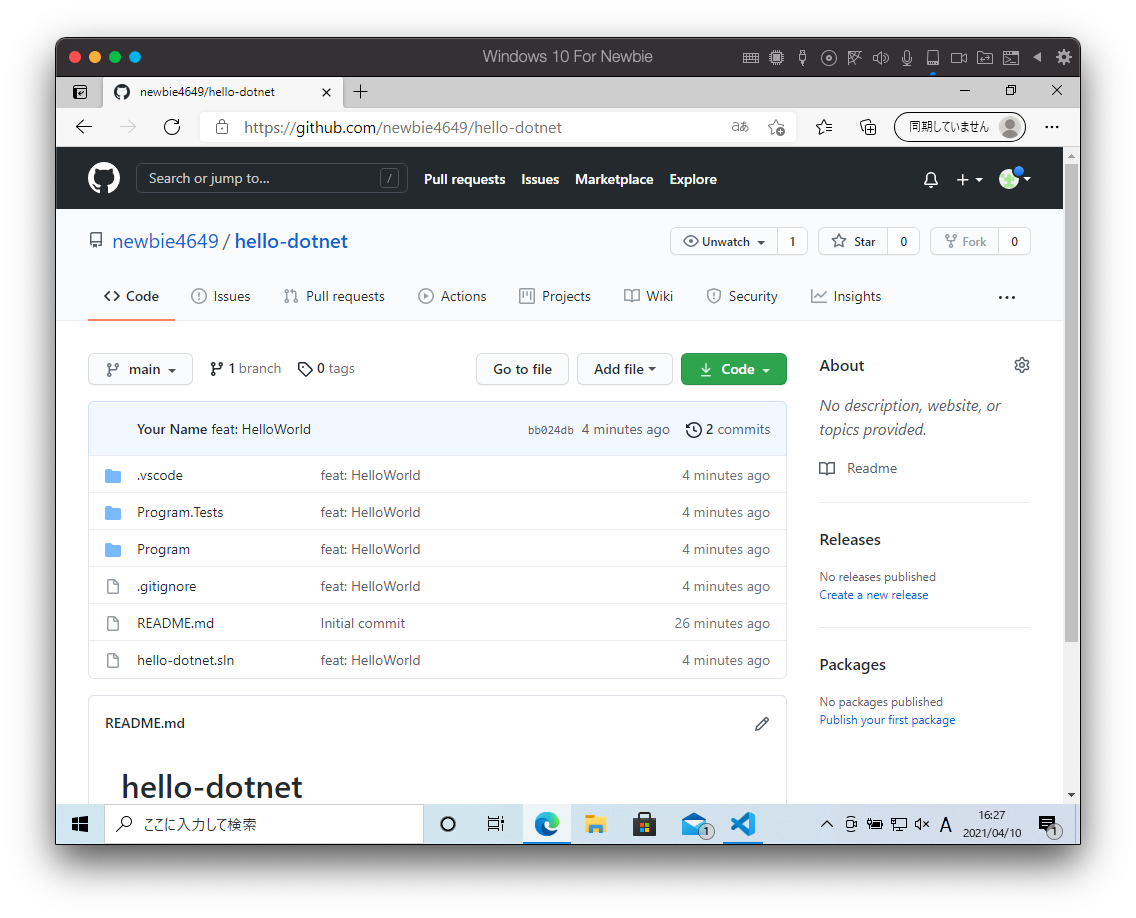Viewport: 1136px width, 918px height.
Task: Click Pull requests in top navigation
Action: tap(464, 180)
